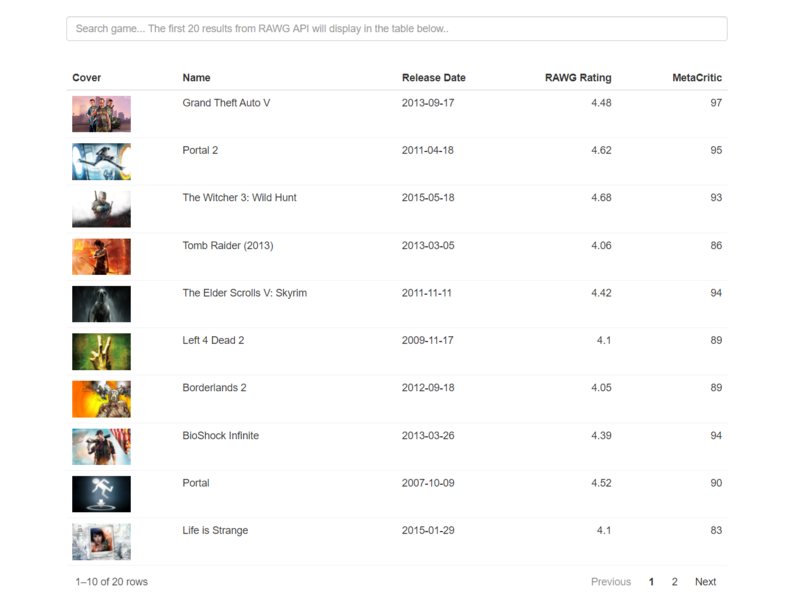Select the Tomb Raider (2013) name
Screen dimensions: 800x600
[x=228, y=245]
